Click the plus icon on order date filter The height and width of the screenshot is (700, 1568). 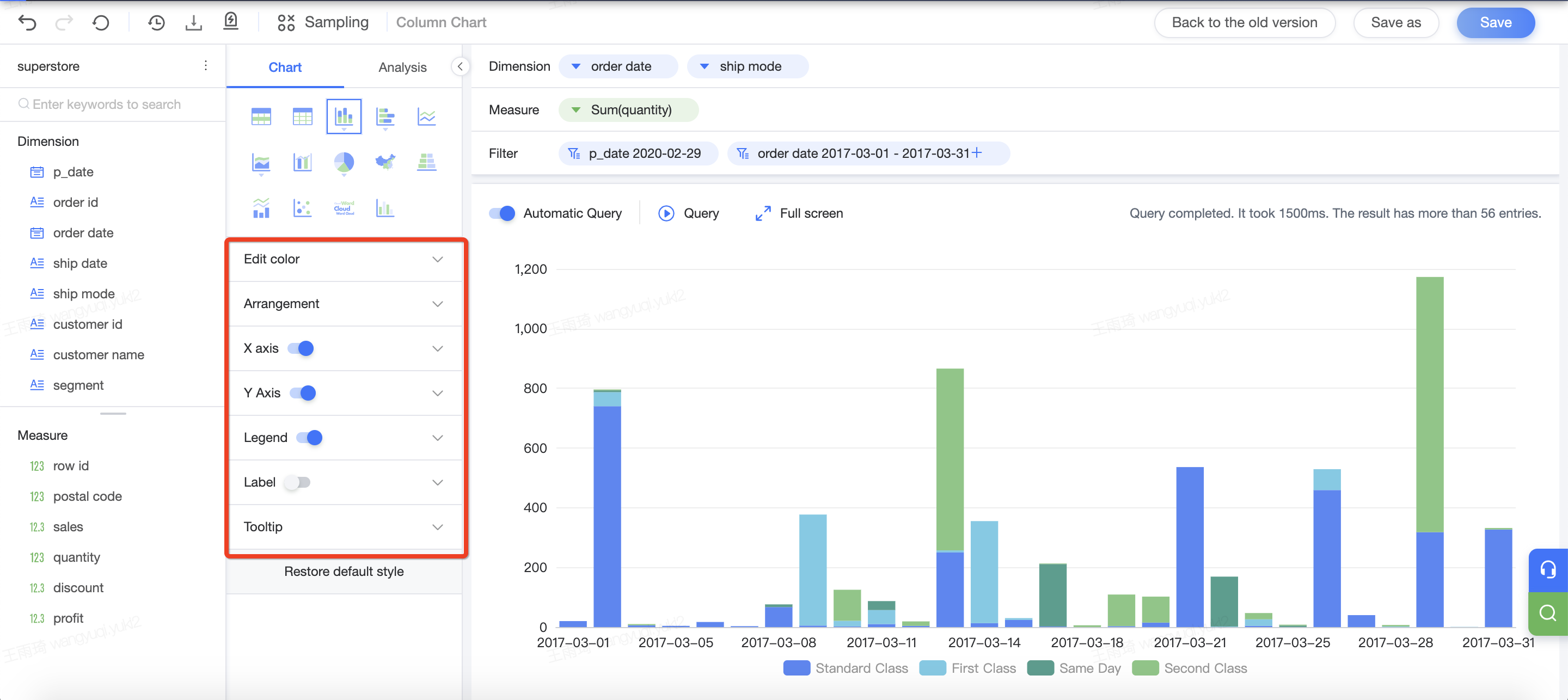977,153
